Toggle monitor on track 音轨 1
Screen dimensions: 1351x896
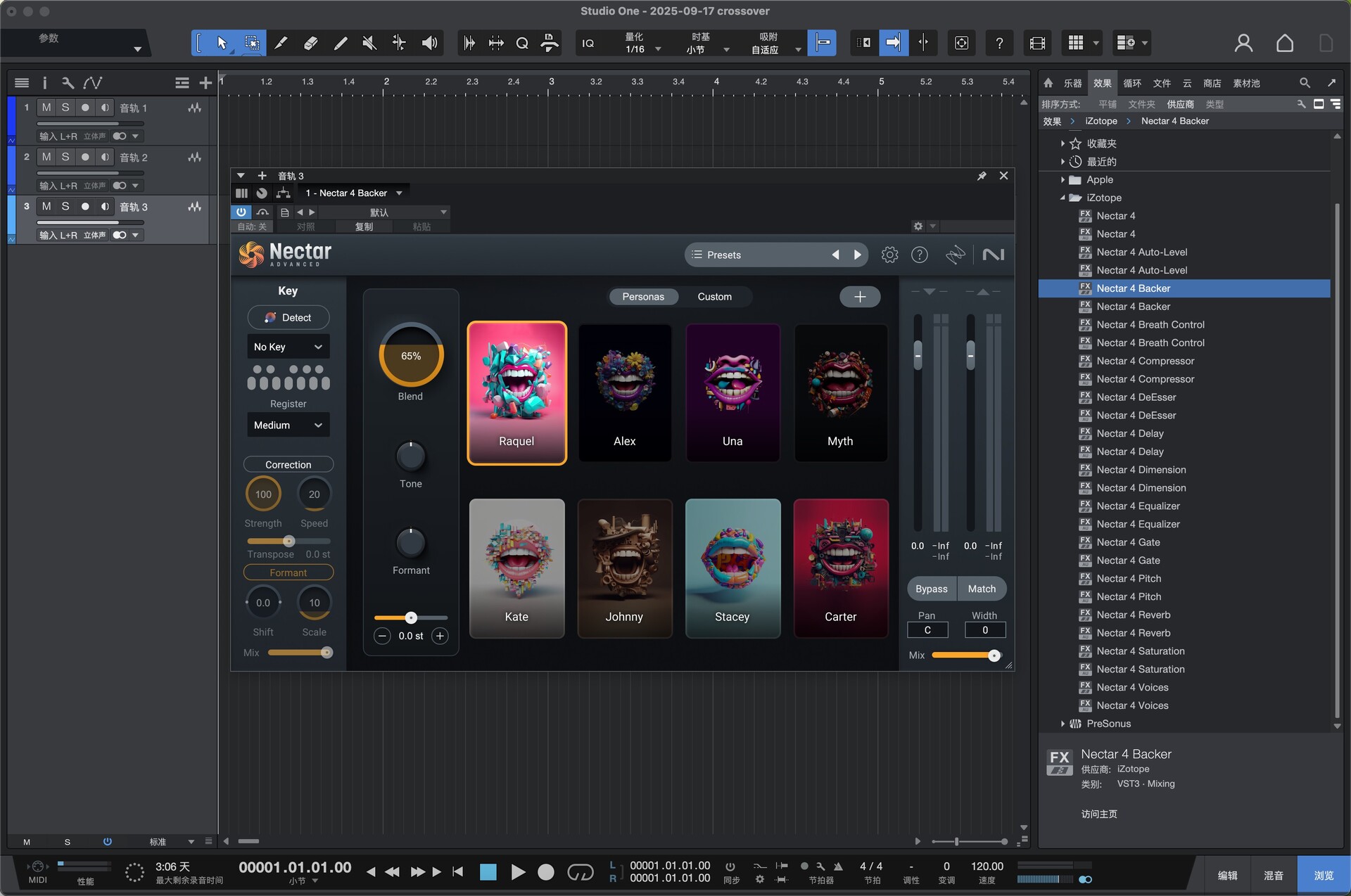tap(105, 108)
